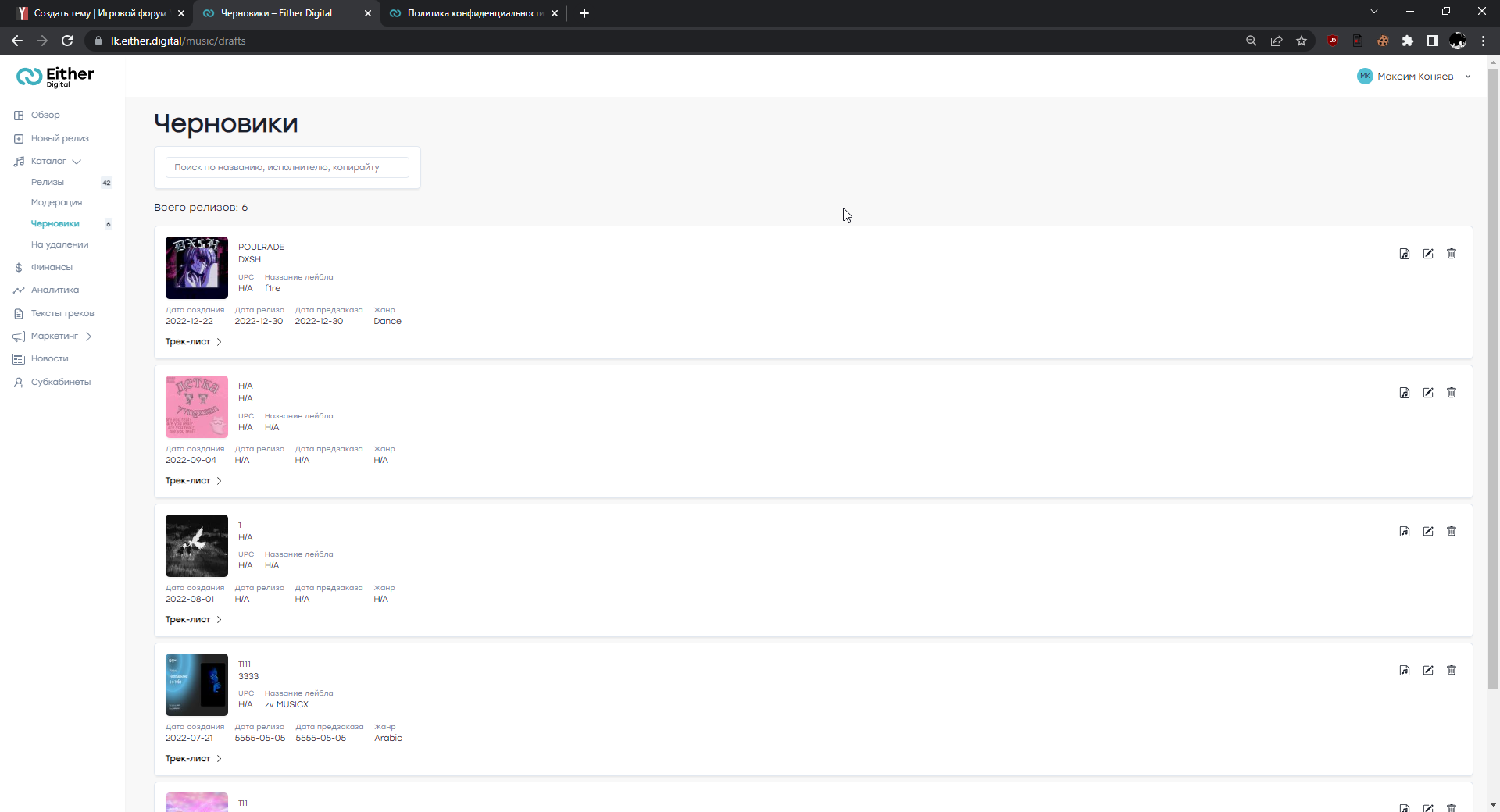The image size is (1500, 812).
Task: Share this page icon
Action: point(1277,41)
